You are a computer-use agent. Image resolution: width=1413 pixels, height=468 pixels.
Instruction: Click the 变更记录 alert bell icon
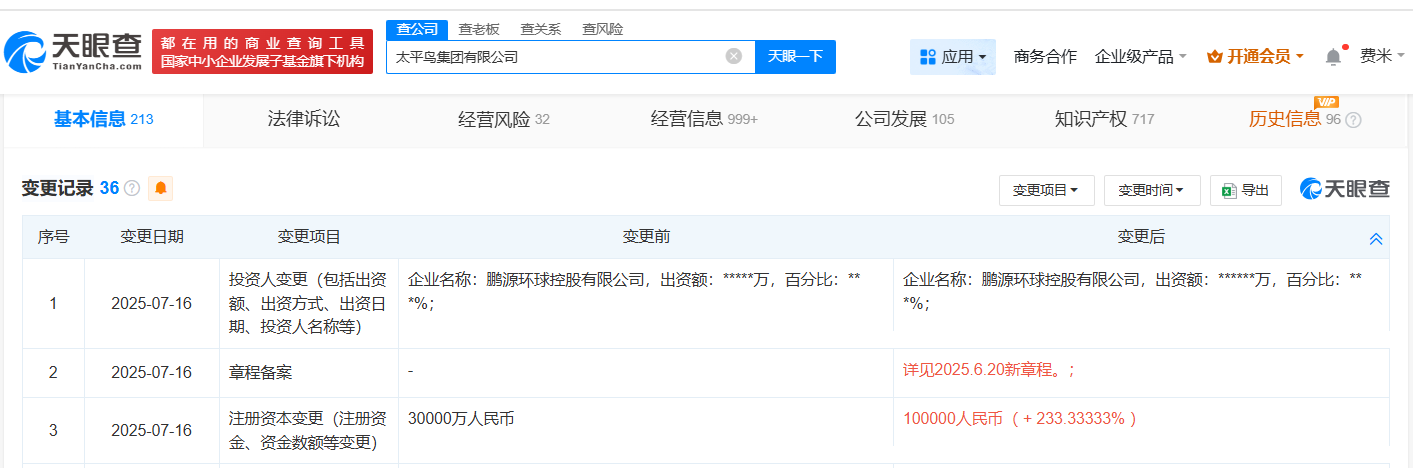pyautogui.click(x=160, y=188)
